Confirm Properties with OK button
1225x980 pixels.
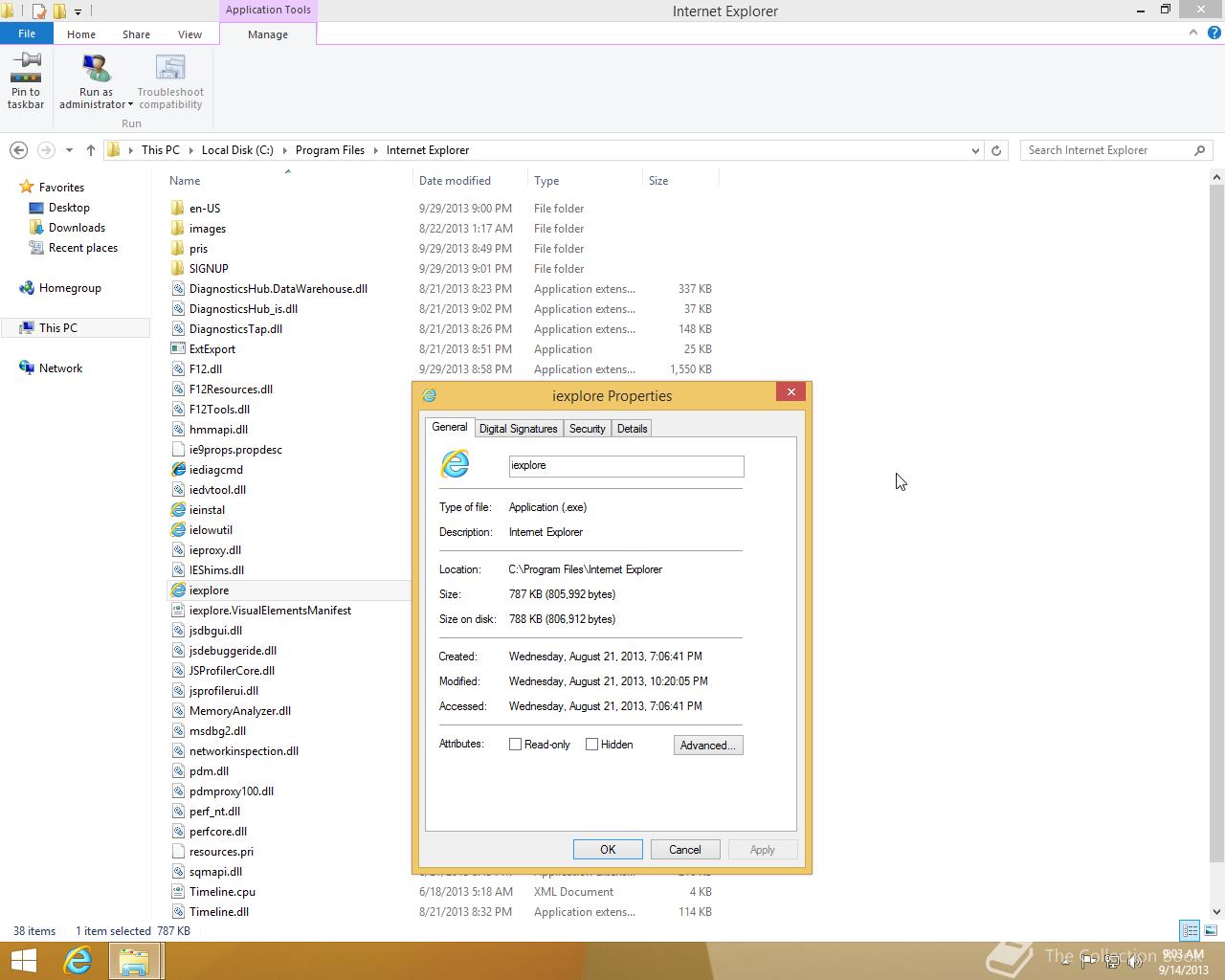(608, 850)
